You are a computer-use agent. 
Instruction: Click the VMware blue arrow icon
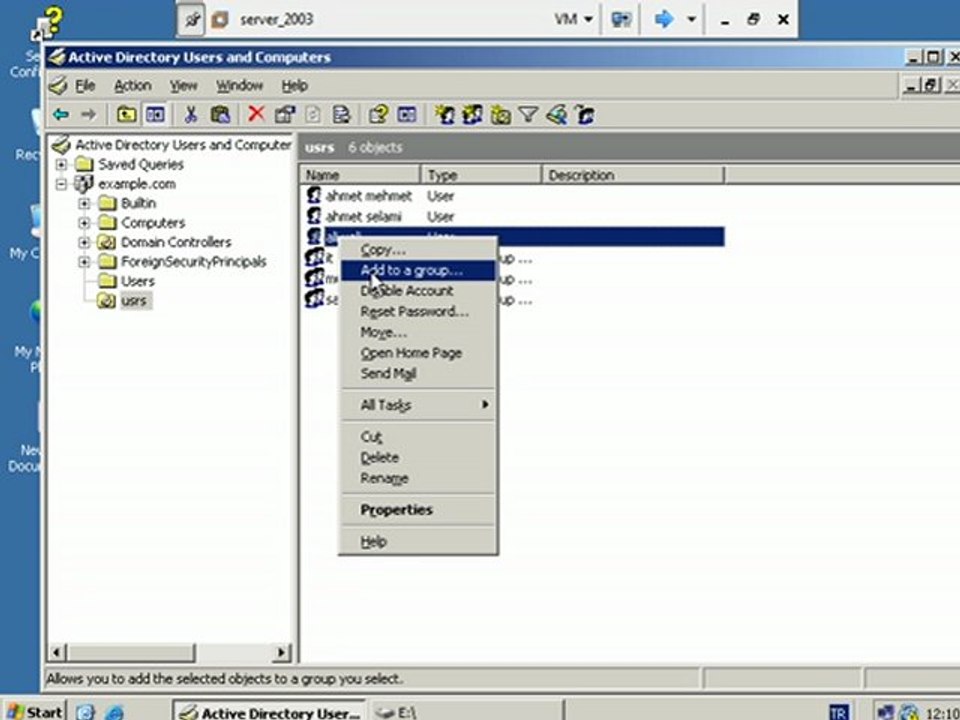[664, 20]
